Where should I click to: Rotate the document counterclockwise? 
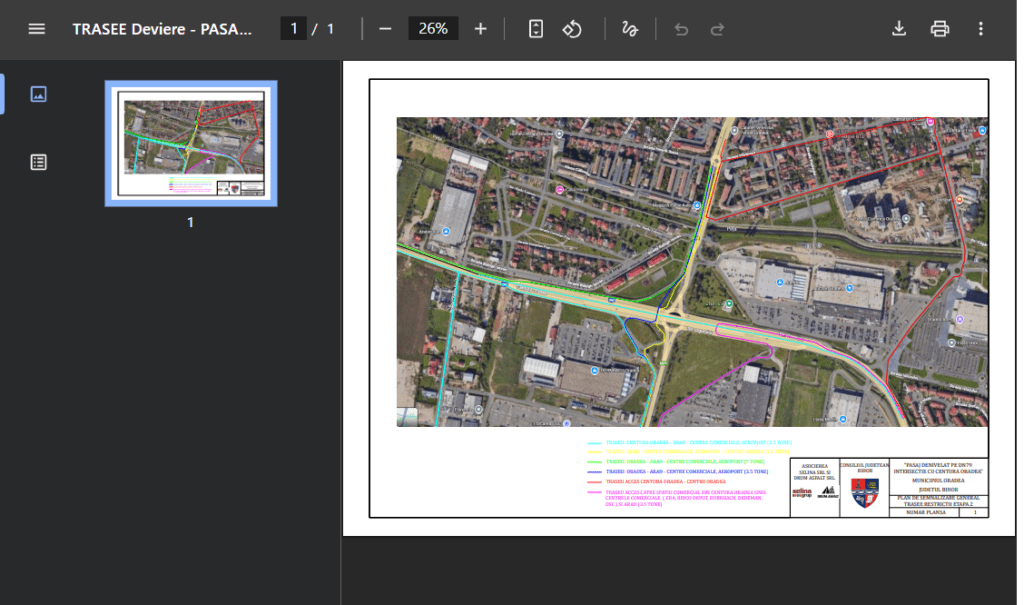(572, 29)
